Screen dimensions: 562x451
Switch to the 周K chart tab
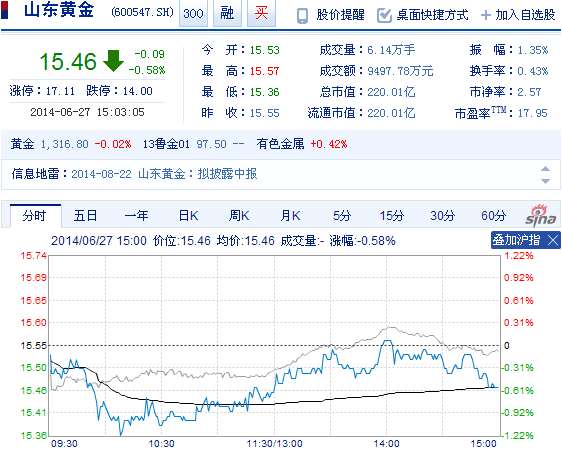239,216
